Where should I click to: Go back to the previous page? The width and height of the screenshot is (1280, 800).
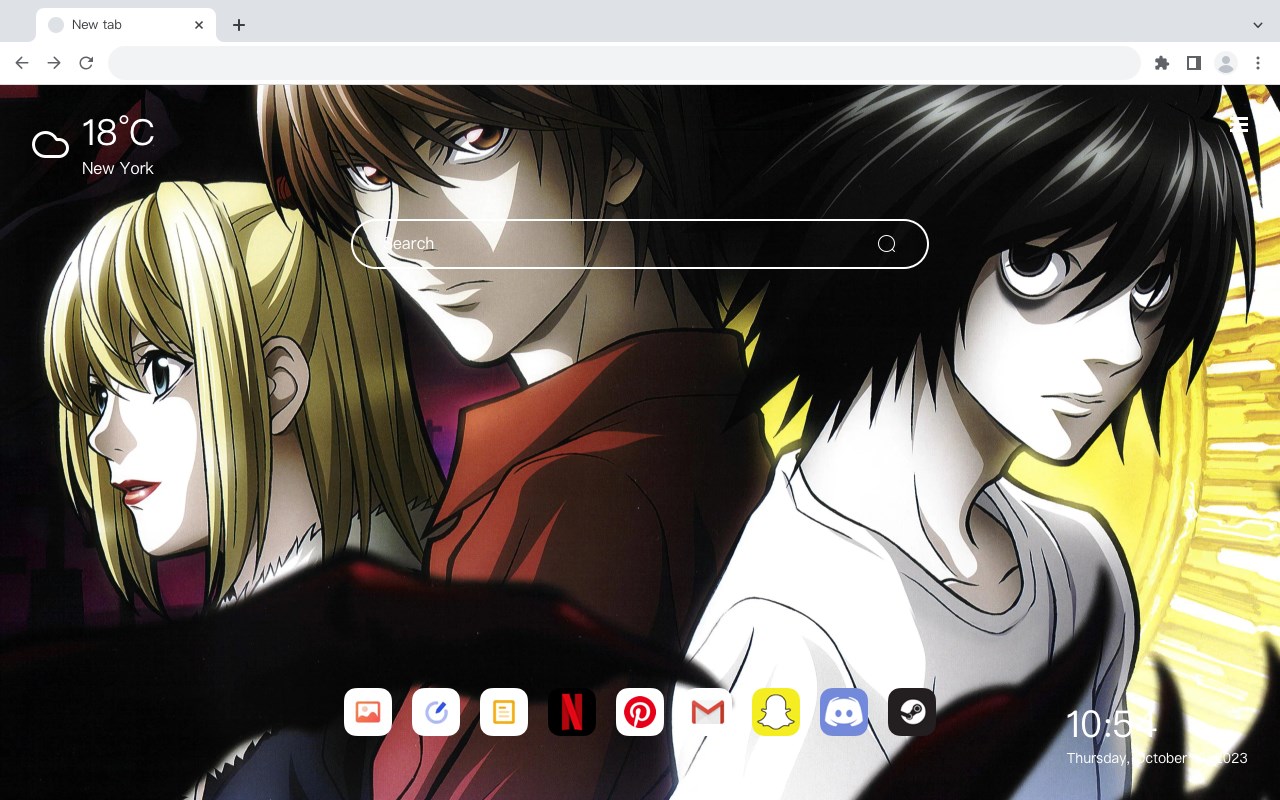pos(22,63)
